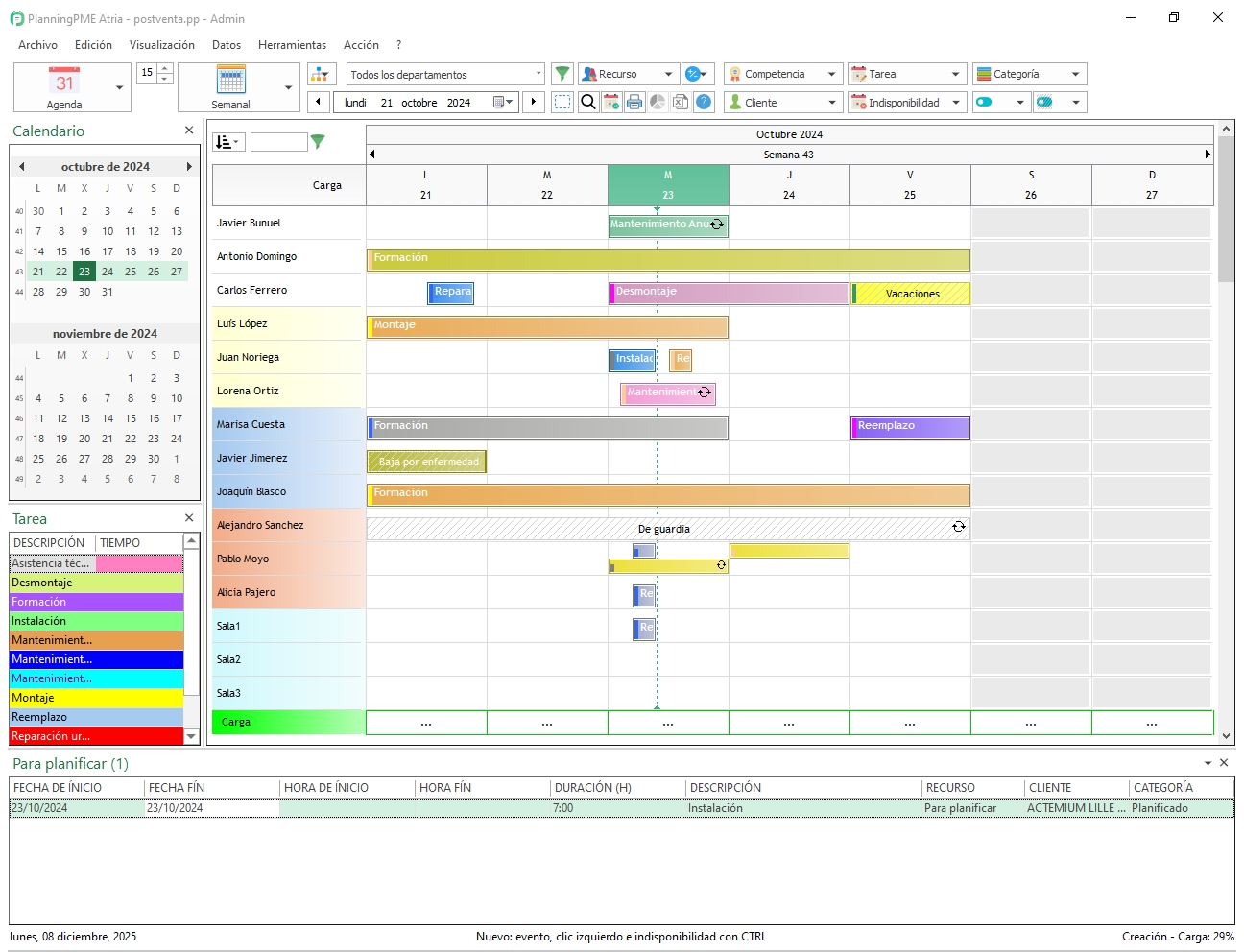Open the Tarea filter dropdown

[906, 74]
